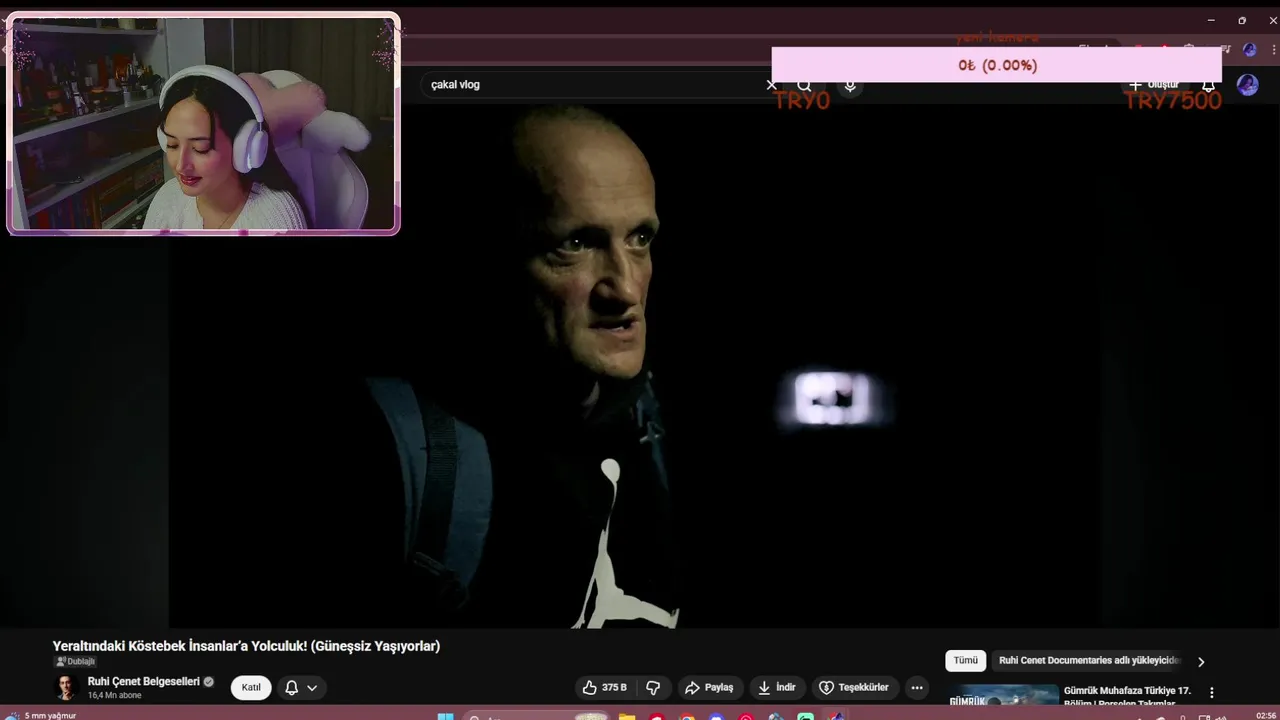This screenshot has height=720, width=1280.
Task: Toggle channel notification bell under the video
Action: pyautogui.click(x=292, y=688)
